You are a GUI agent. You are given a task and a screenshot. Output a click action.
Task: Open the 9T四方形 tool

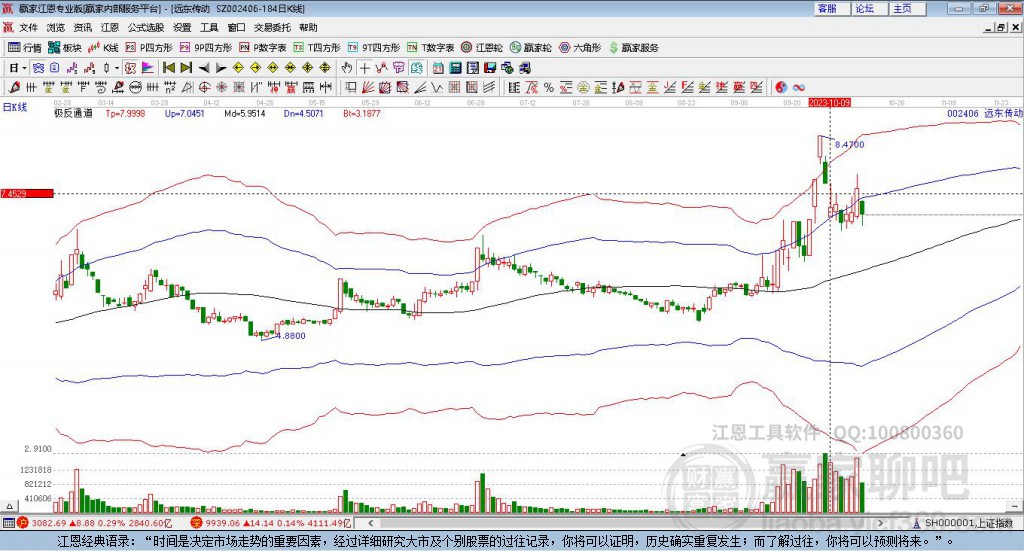click(374, 48)
